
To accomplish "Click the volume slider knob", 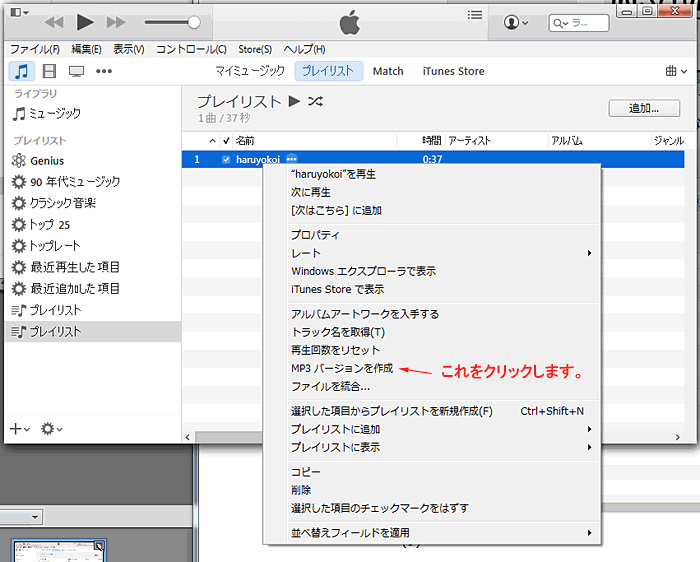I will [x=194, y=22].
